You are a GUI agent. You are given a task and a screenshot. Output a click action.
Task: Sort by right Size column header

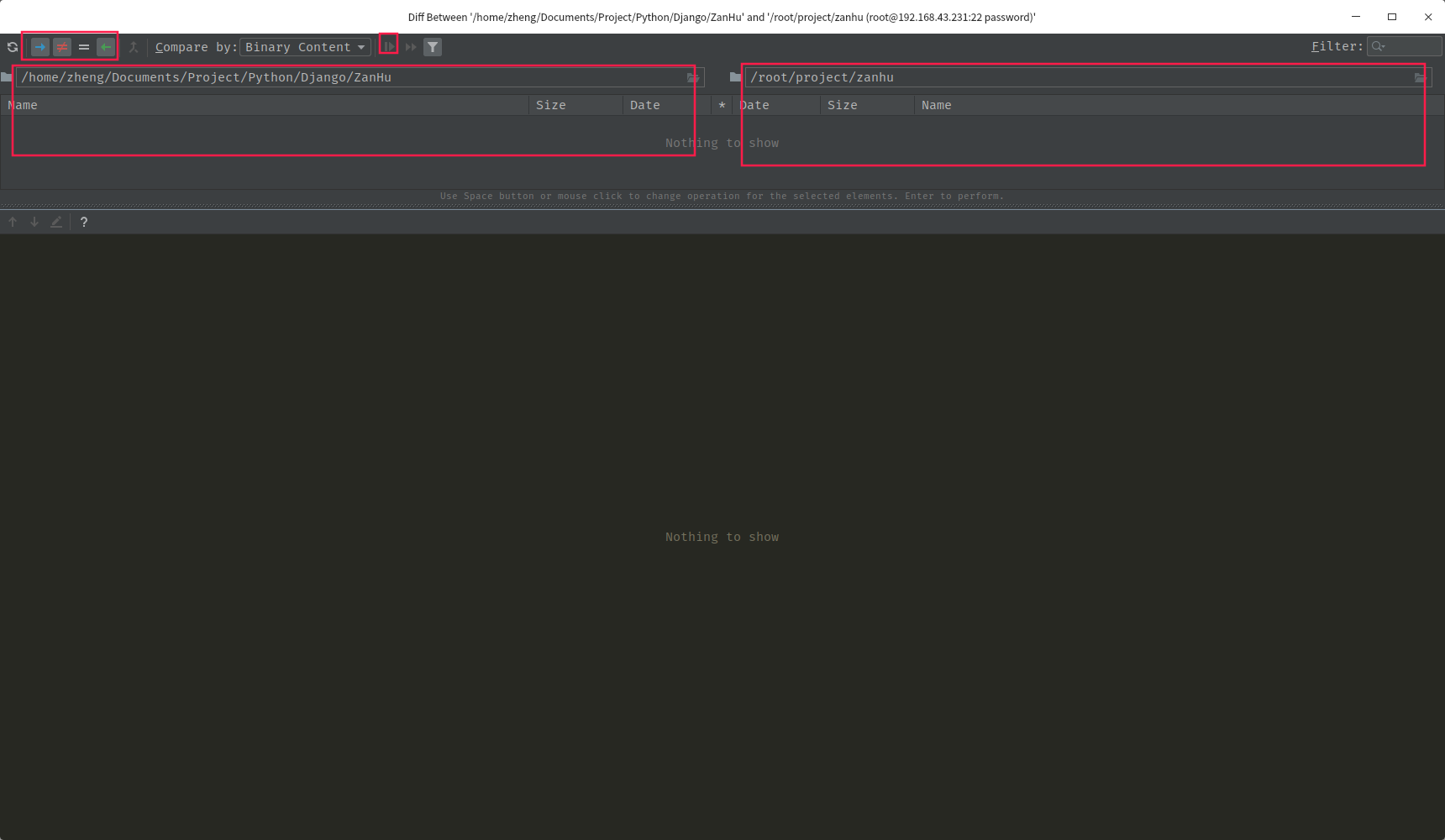pyautogui.click(x=867, y=105)
